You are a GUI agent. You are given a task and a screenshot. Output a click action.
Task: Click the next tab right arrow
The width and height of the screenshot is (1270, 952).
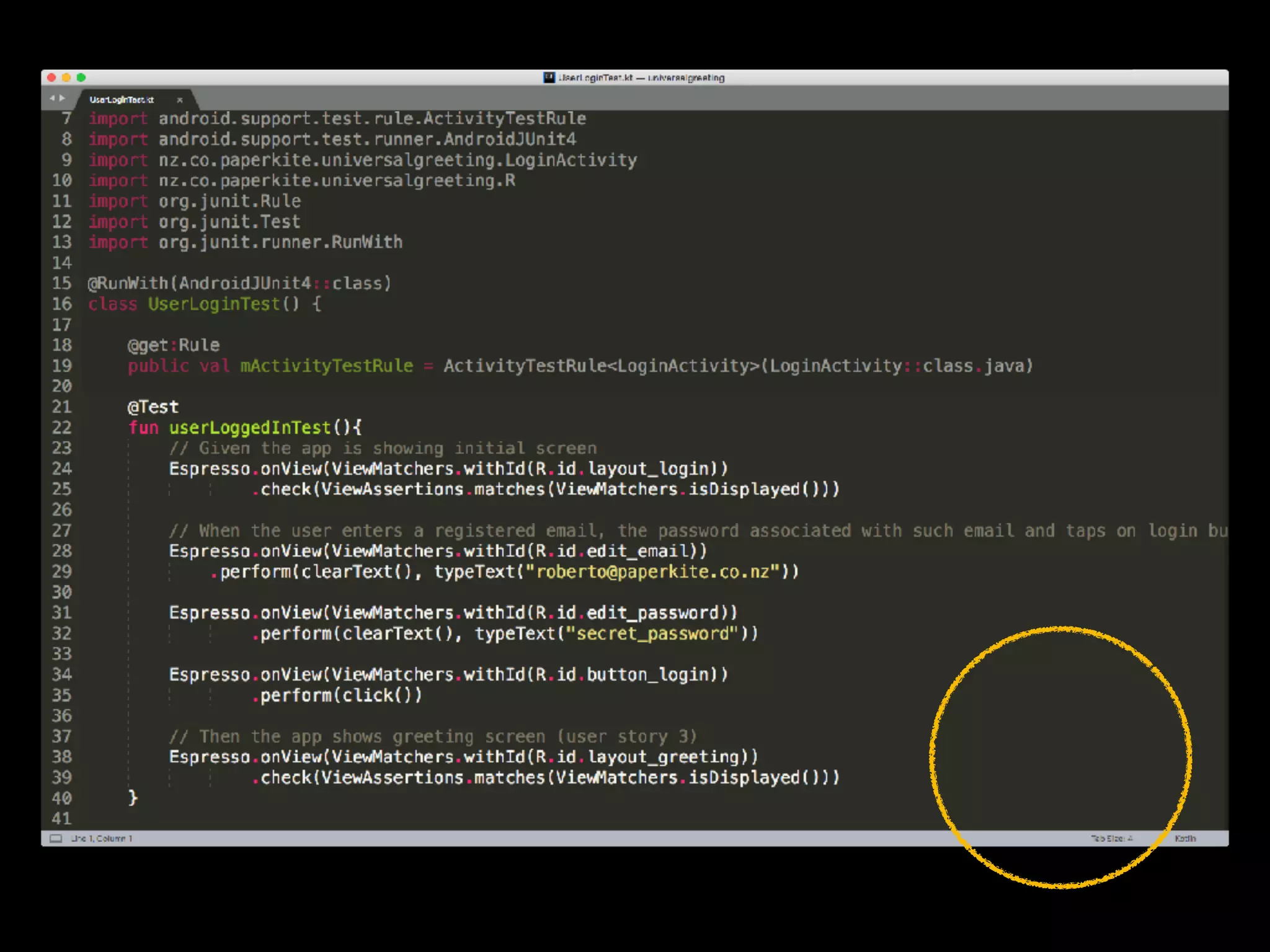(x=62, y=98)
